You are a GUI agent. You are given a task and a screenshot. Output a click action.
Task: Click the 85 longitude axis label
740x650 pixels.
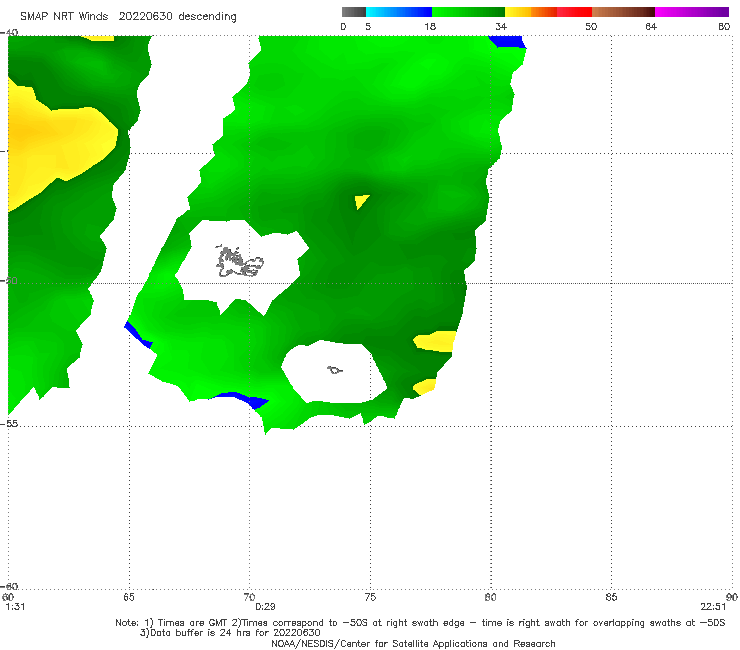(611, 597)
